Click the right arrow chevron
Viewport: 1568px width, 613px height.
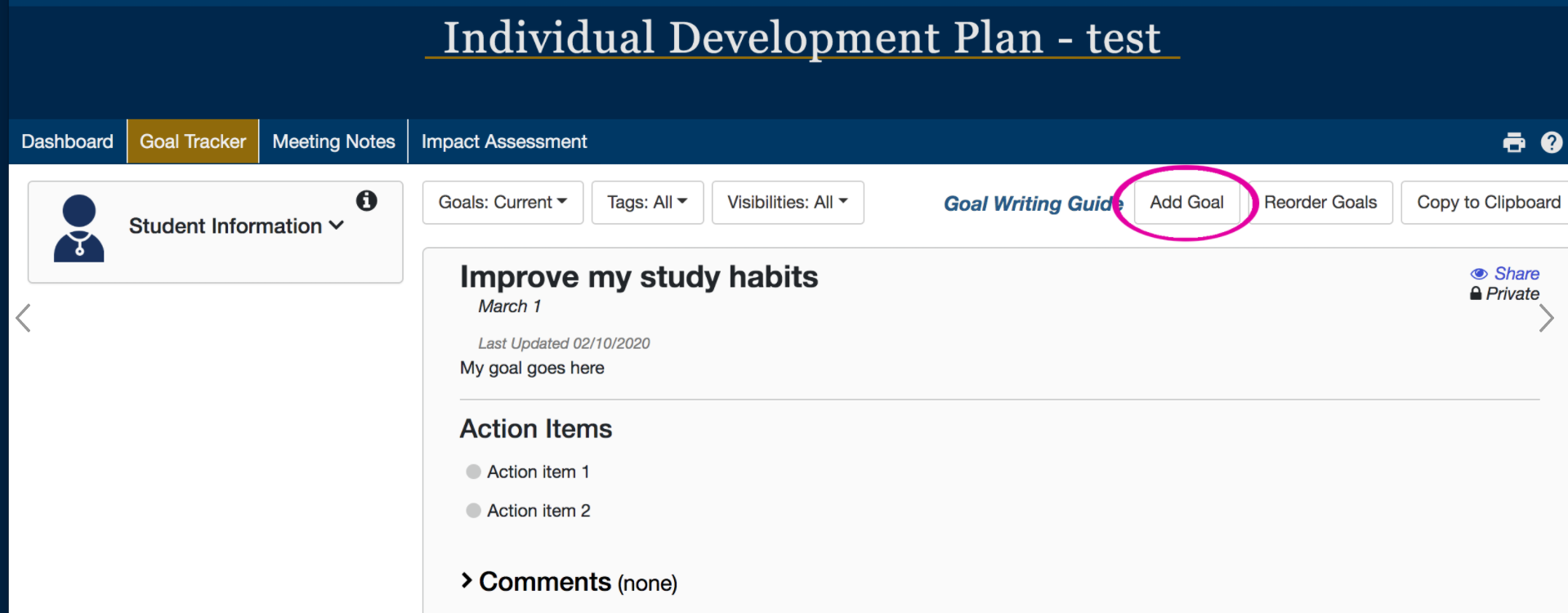pos(1545,318)
